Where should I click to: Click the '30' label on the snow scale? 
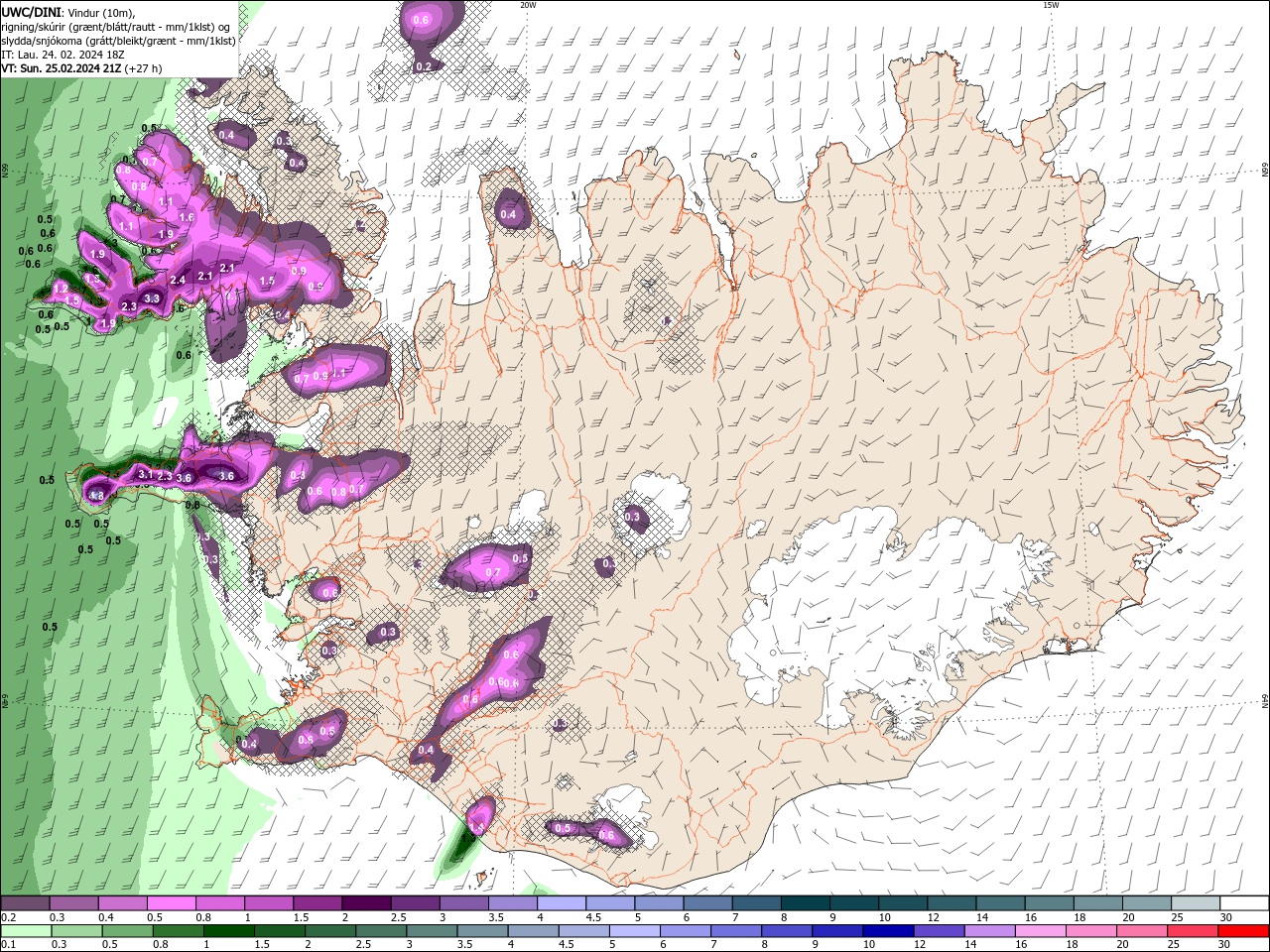(x=1224, y=917)
